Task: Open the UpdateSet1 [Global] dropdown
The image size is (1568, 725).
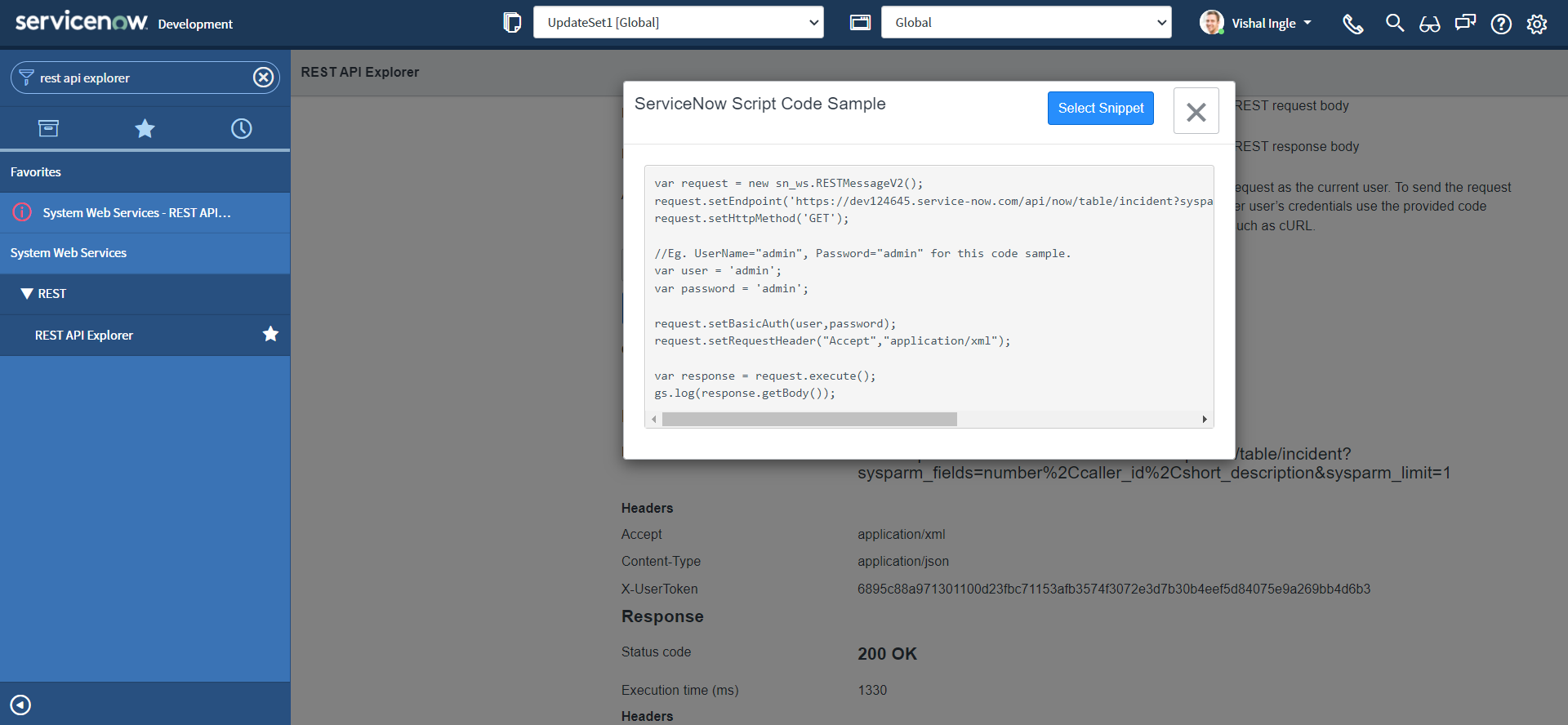Action: coord(678,22)
